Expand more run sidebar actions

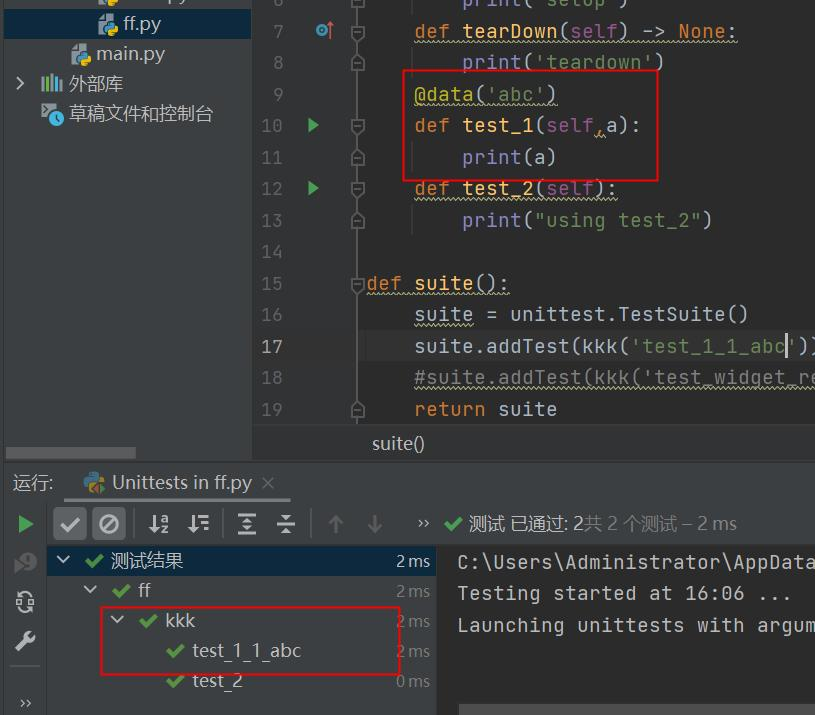(x=25, y=703)
